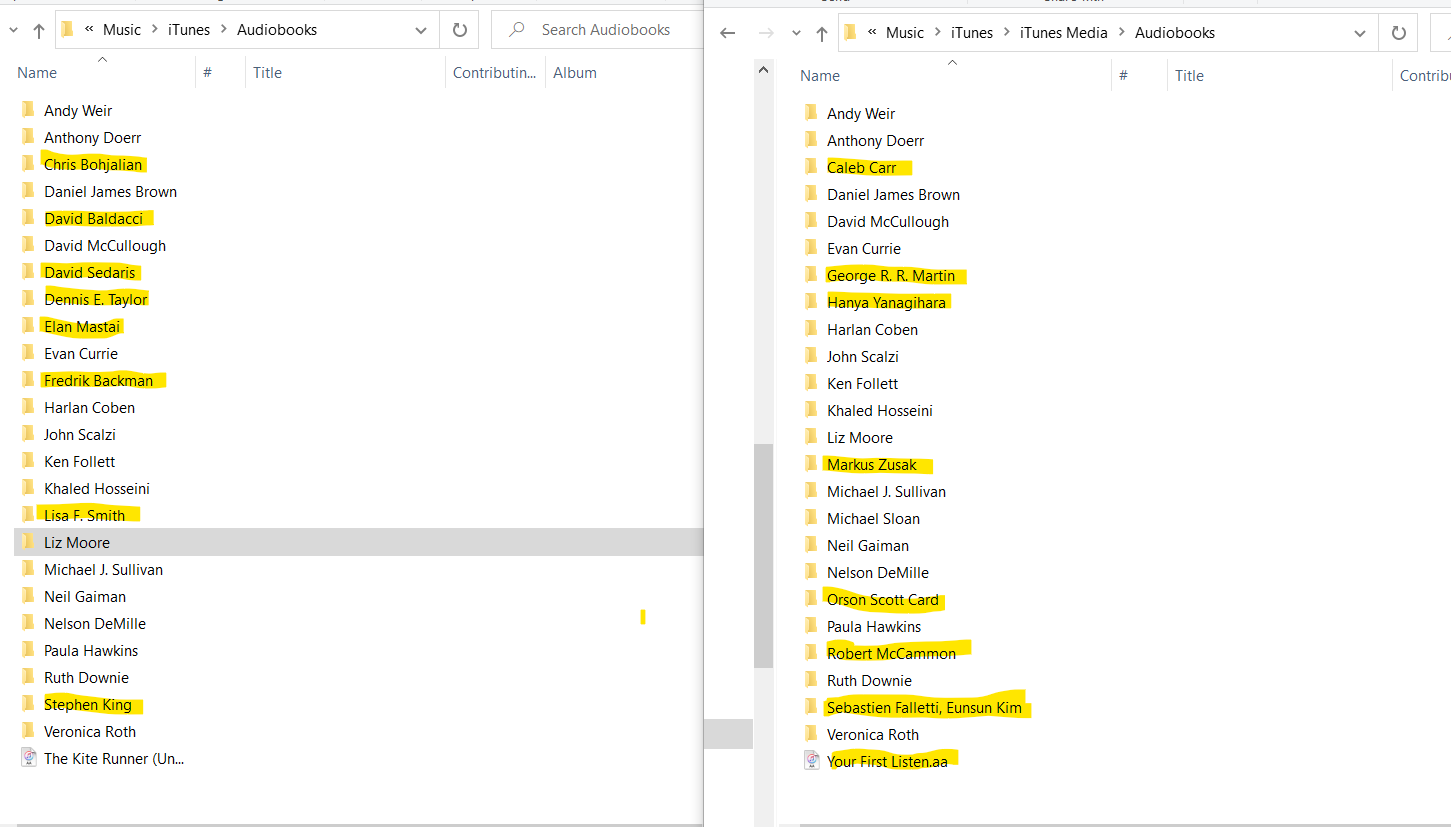Click the address bar folder icon in left window
The height and width of the screenshot is (827, 1451).
pos(67,30)
